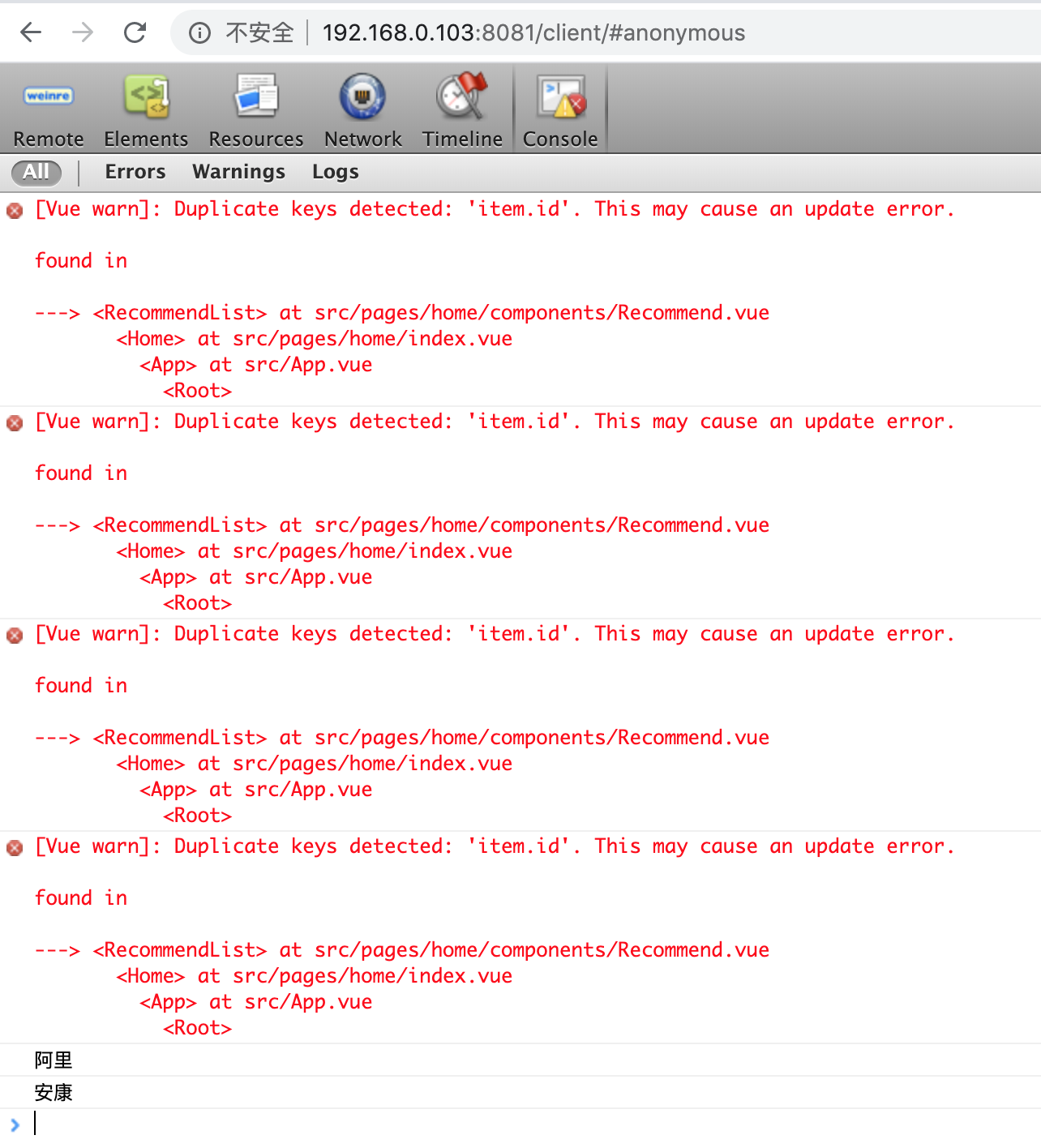Filter console to Warnings only
This screenshot has height=1148, width=1041.
(238, 172)
